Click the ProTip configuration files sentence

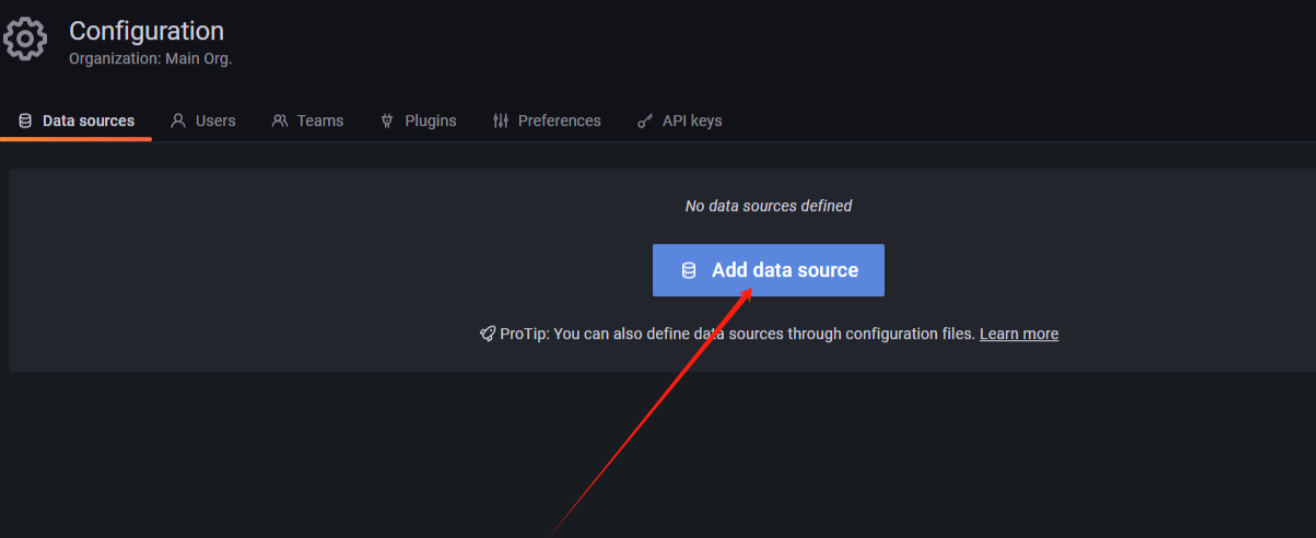737,334
